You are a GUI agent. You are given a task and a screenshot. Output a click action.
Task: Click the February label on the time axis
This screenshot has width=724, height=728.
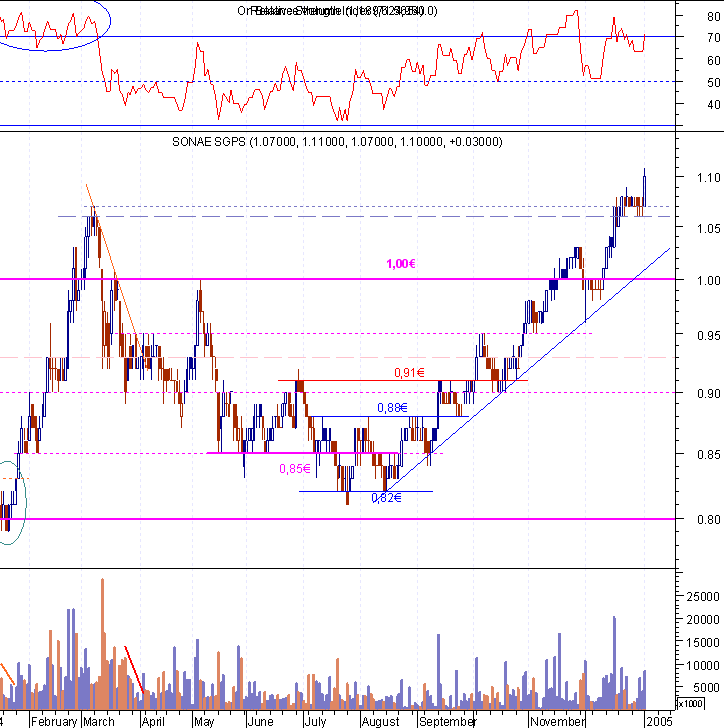(x=54, y=722)
